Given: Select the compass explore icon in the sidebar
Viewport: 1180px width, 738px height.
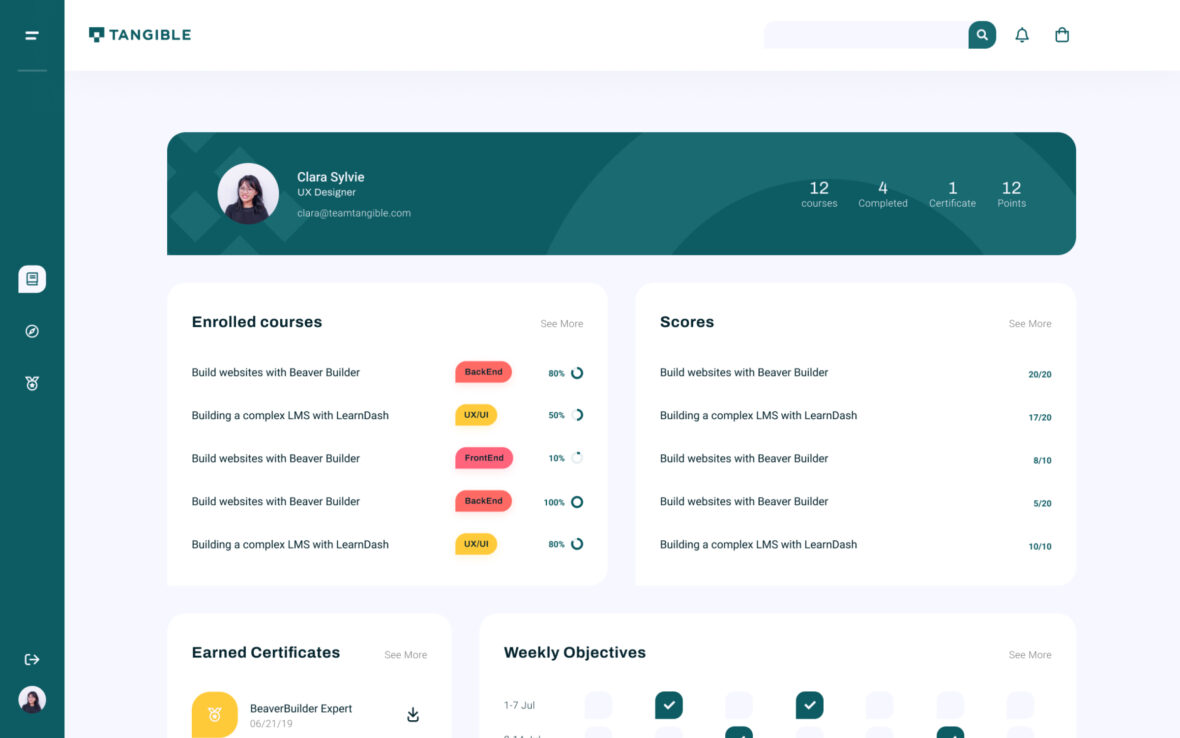Looking at the screenshot, I should coord(31,330).
